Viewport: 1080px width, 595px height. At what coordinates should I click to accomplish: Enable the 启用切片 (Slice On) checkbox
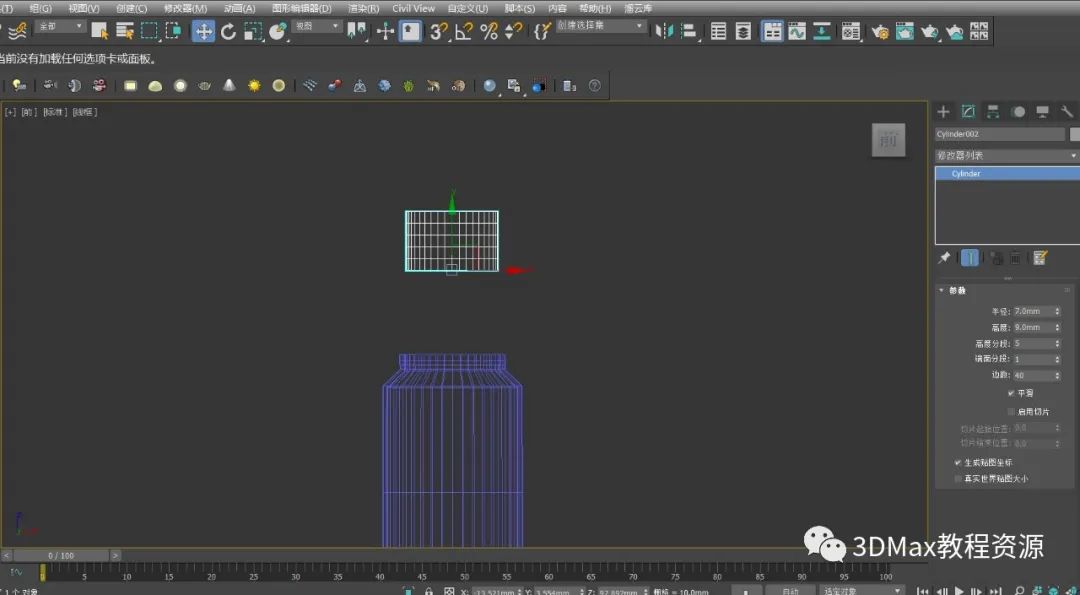(1012, 411)
